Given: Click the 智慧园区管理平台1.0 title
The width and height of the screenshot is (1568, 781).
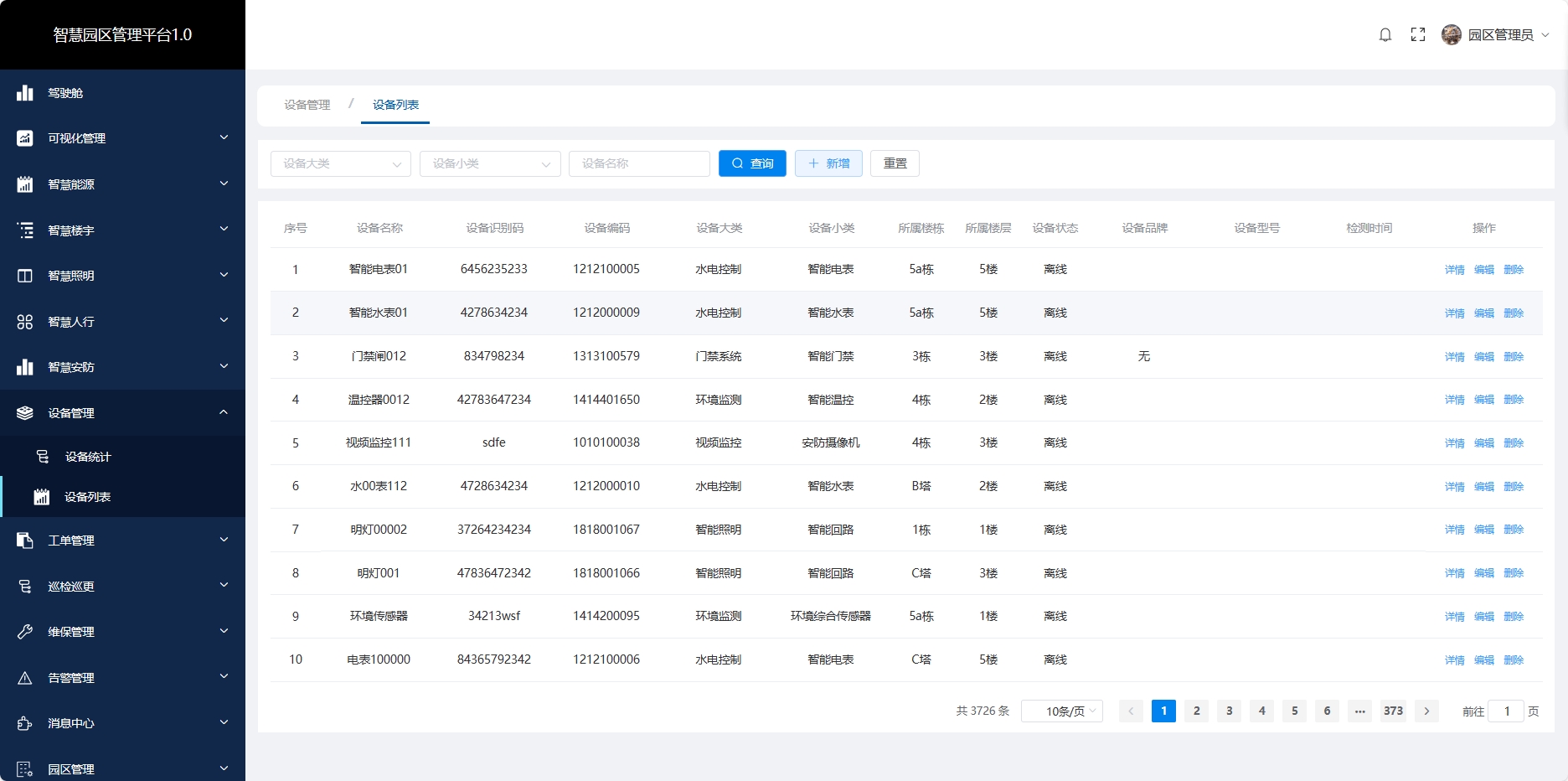Looking at the screenshot, I should pos(122,34).
